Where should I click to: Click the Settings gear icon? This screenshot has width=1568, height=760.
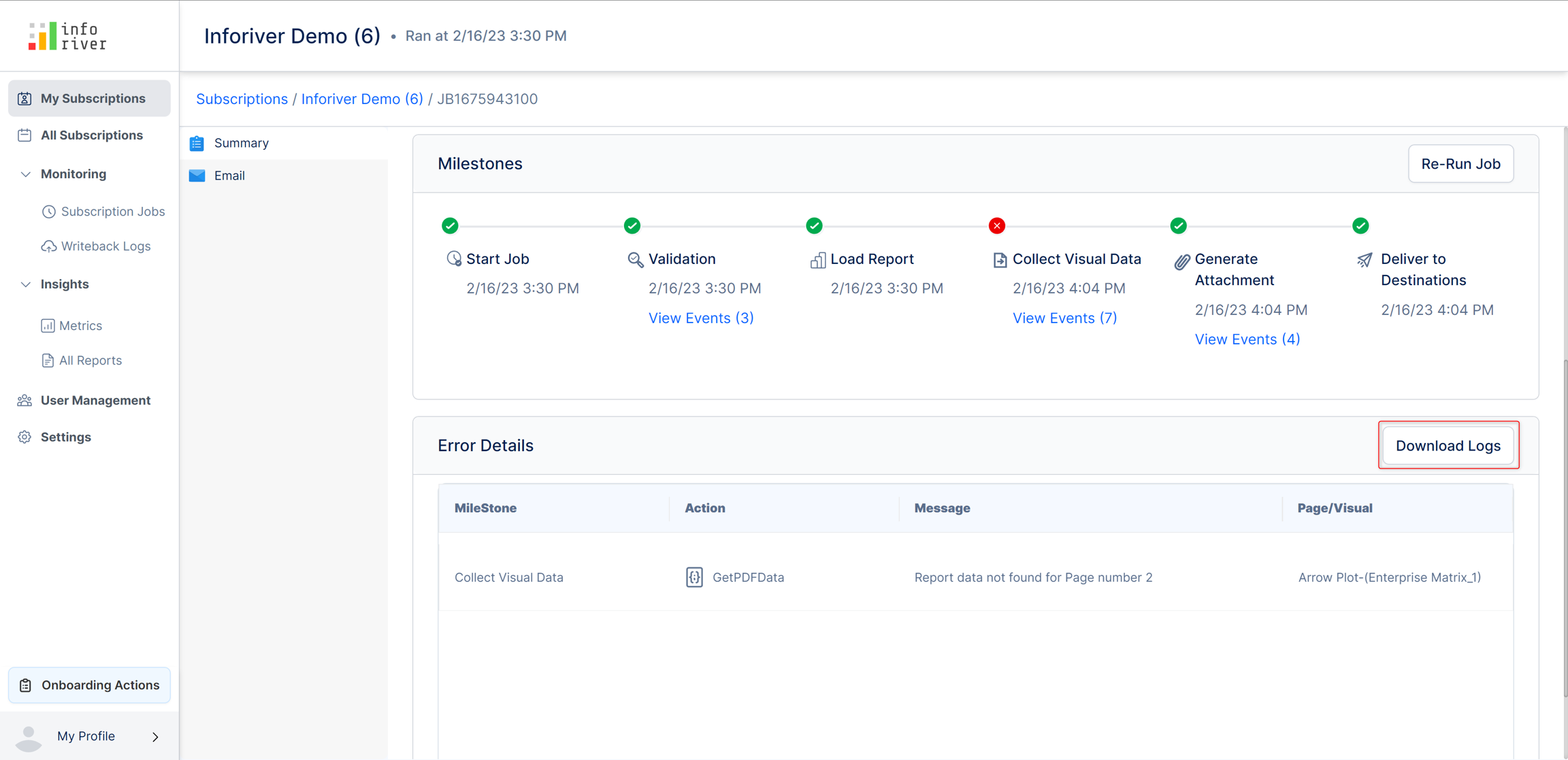pos(25,437)
